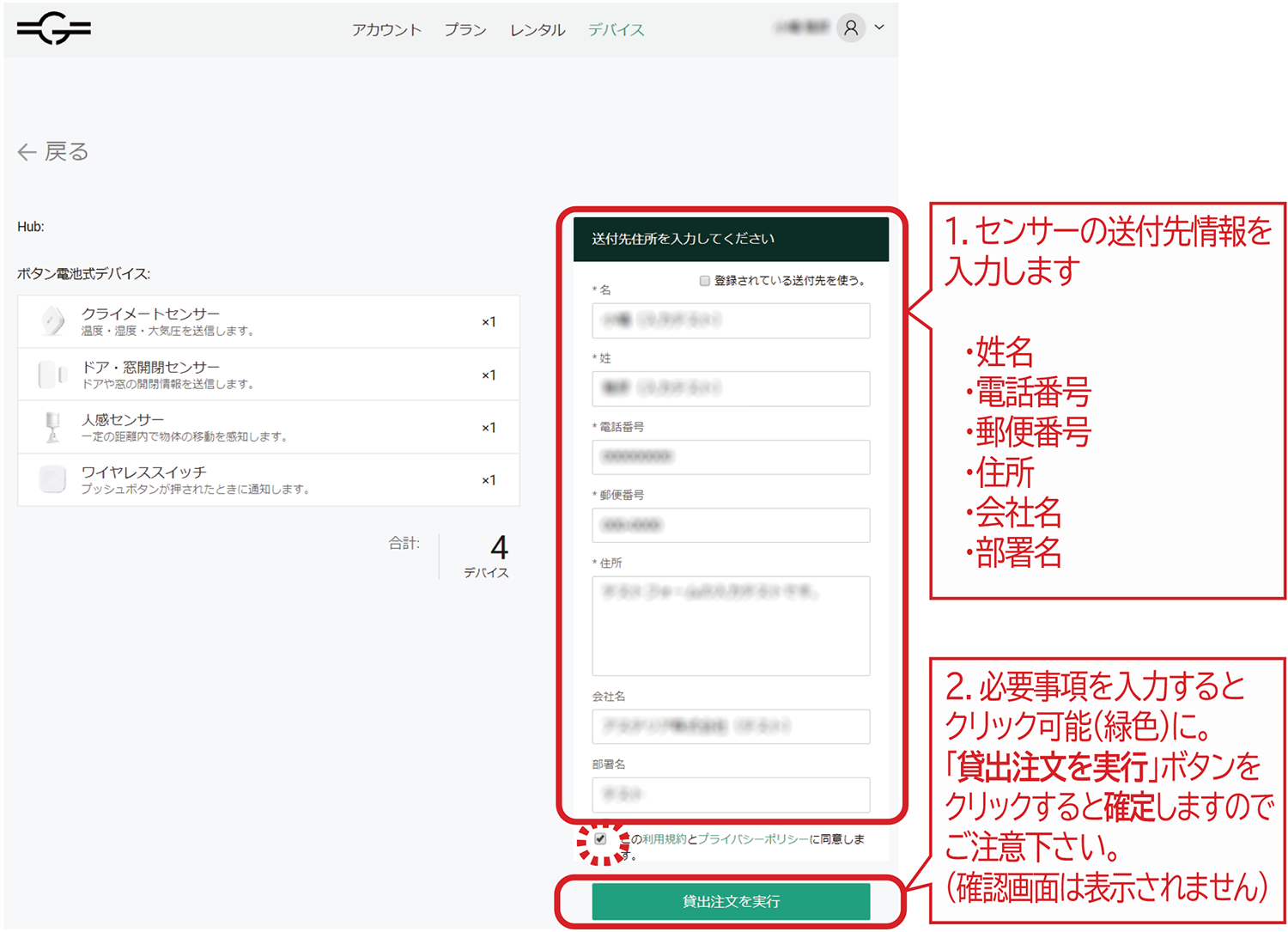Select ワイヤレススイッチ row text

pyautogui.click(x=143, y=472)
